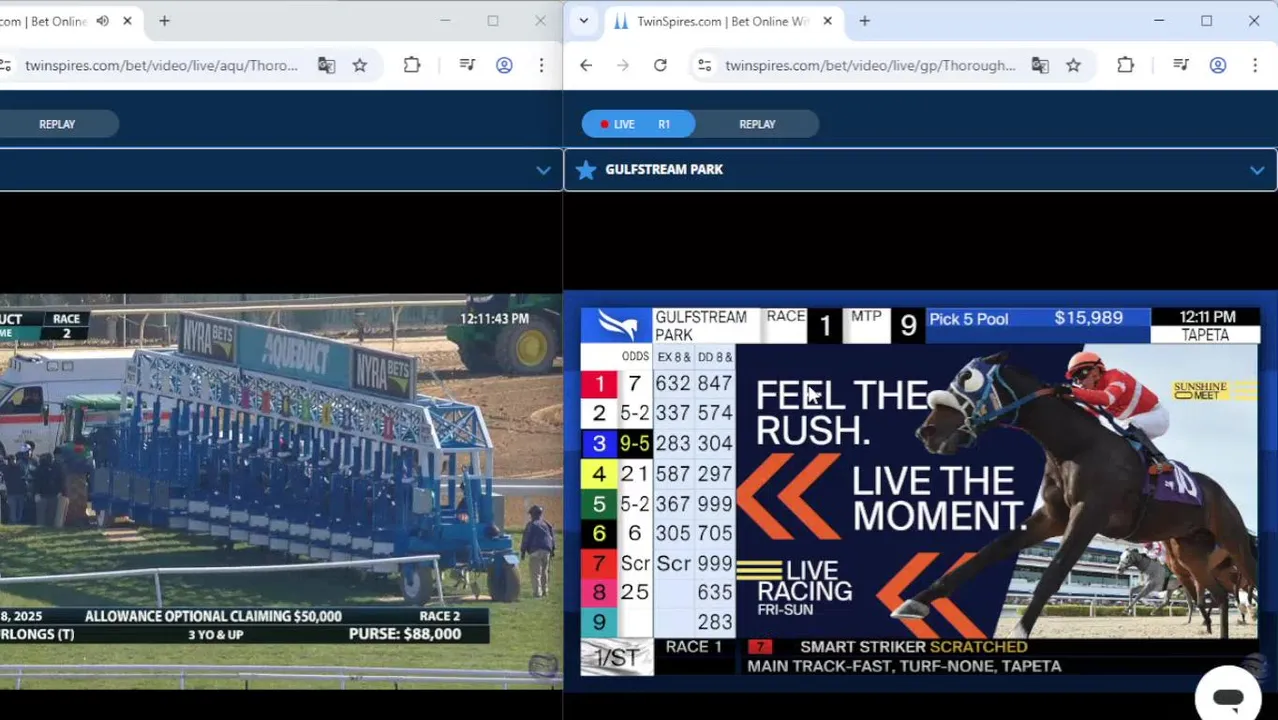The height and width of the screenshot is (720, 1278).
Task: Switch to the LIVE R1 video feed
Action: click(x=638, y=124)
